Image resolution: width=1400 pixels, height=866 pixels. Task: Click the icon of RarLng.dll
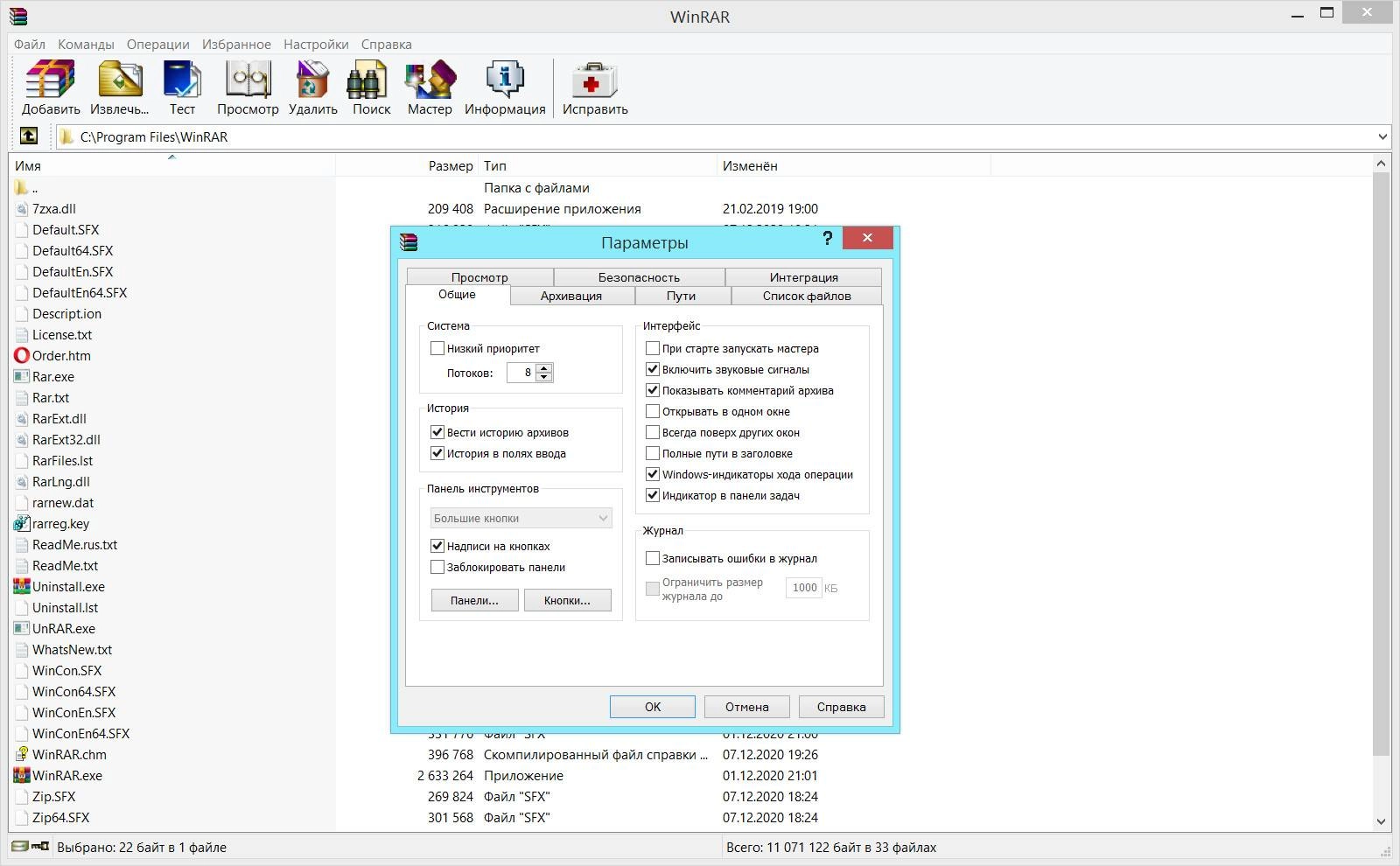(x=22, y=481)
